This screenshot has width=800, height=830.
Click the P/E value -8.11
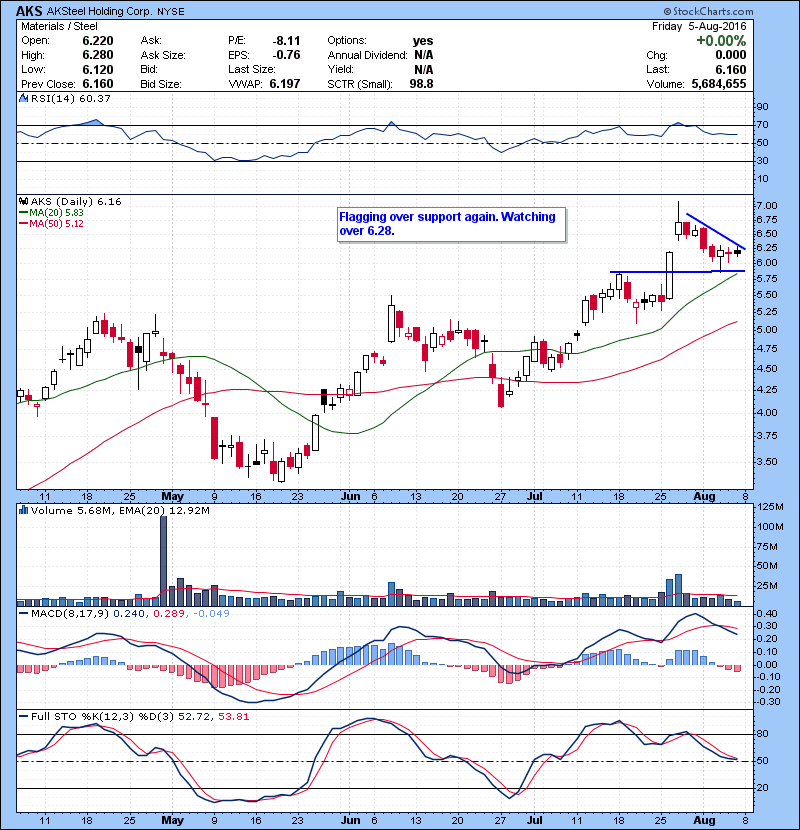pyautogui.click(x=286, y=41)
